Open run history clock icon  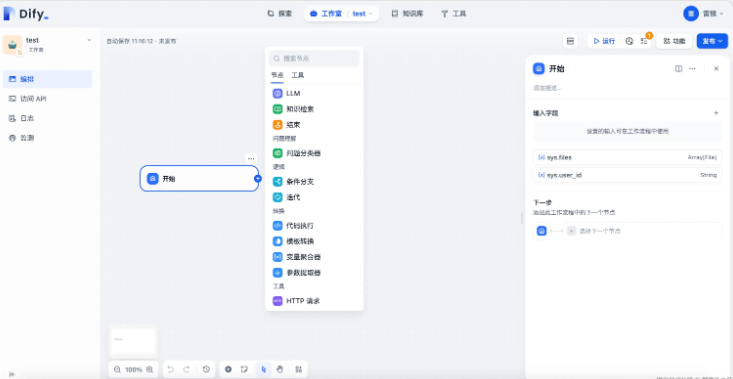pos(629,41)
